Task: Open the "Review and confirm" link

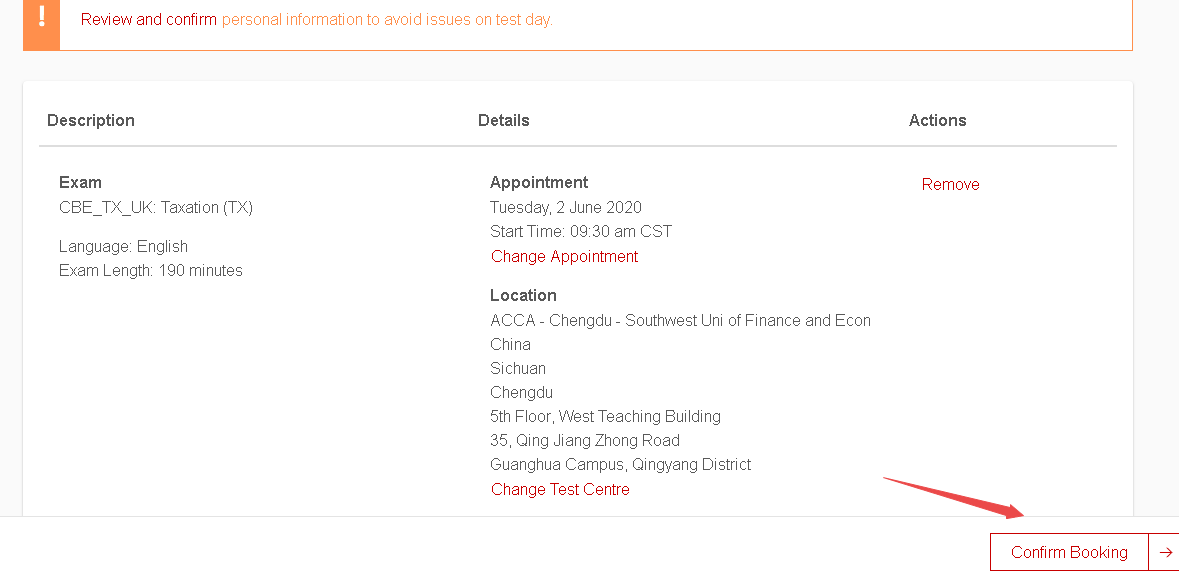Action: (149, 19)
